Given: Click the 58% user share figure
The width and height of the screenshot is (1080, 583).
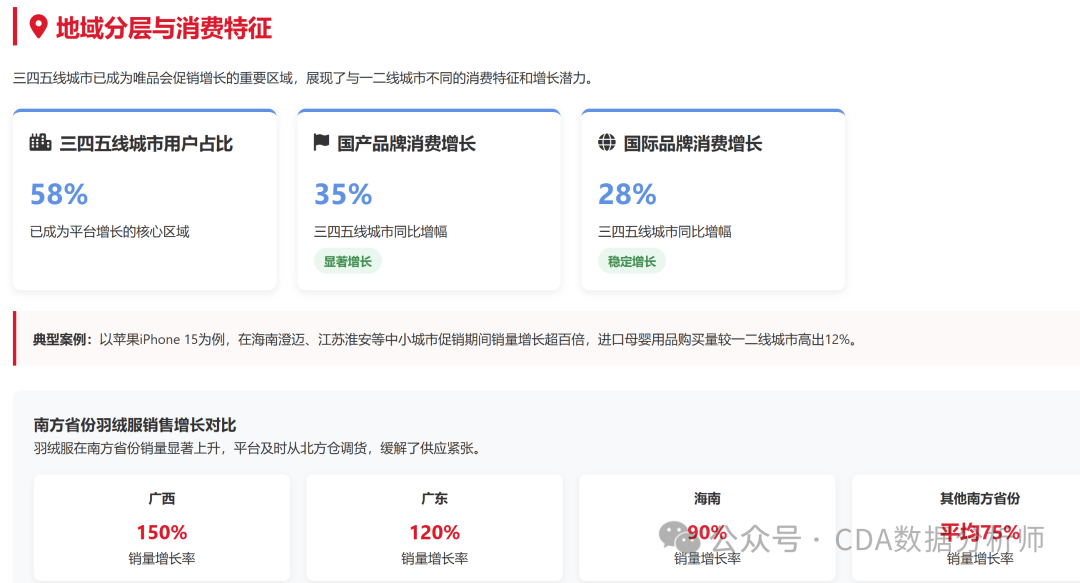Looking at the screenshot, I should pos(59,194).
